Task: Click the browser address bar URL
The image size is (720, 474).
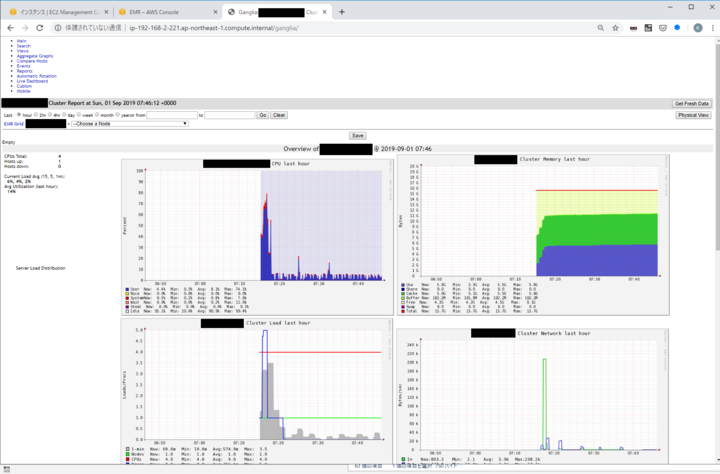Action: click(214, 28)
